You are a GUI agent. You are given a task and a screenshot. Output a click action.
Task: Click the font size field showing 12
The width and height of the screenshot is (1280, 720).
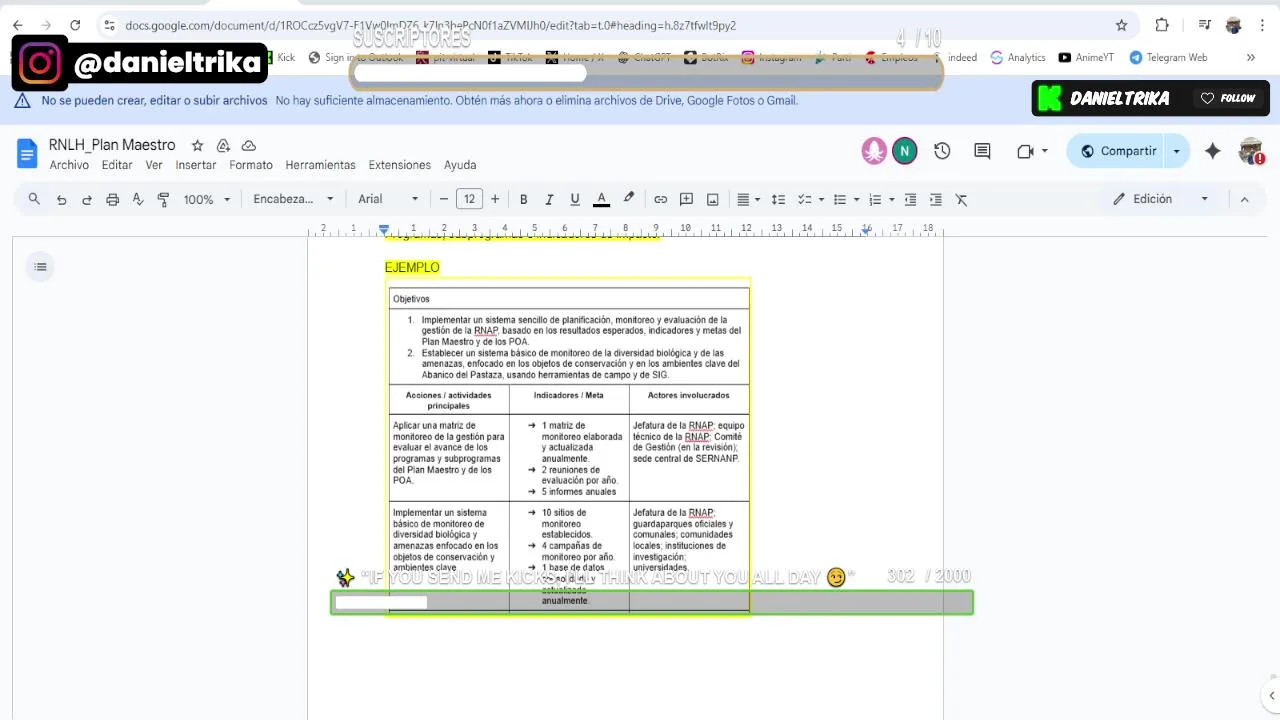pyautogui.click(x=469, y=199)
